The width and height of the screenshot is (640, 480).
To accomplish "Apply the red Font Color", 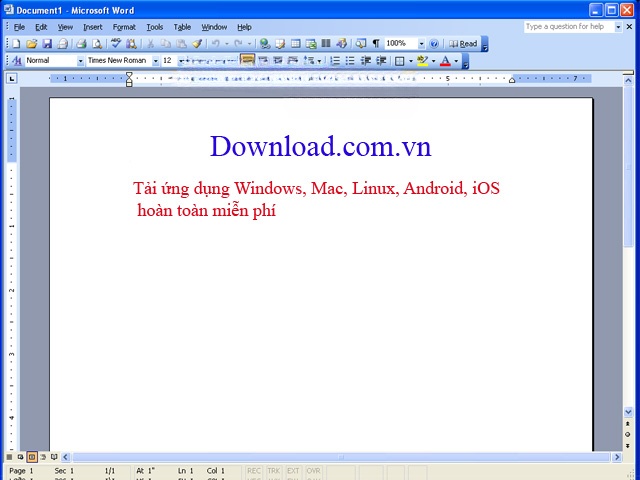I will click(x=446, y=61).
